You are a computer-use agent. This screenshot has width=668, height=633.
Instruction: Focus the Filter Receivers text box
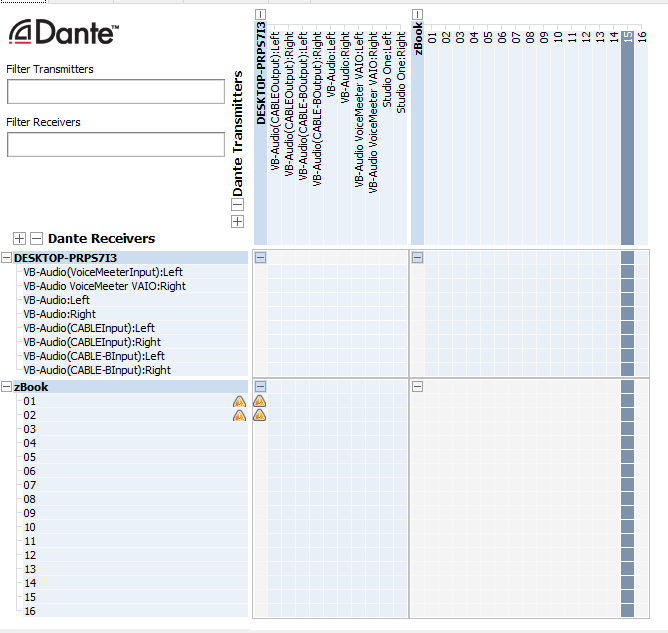[x=116, y=144]
